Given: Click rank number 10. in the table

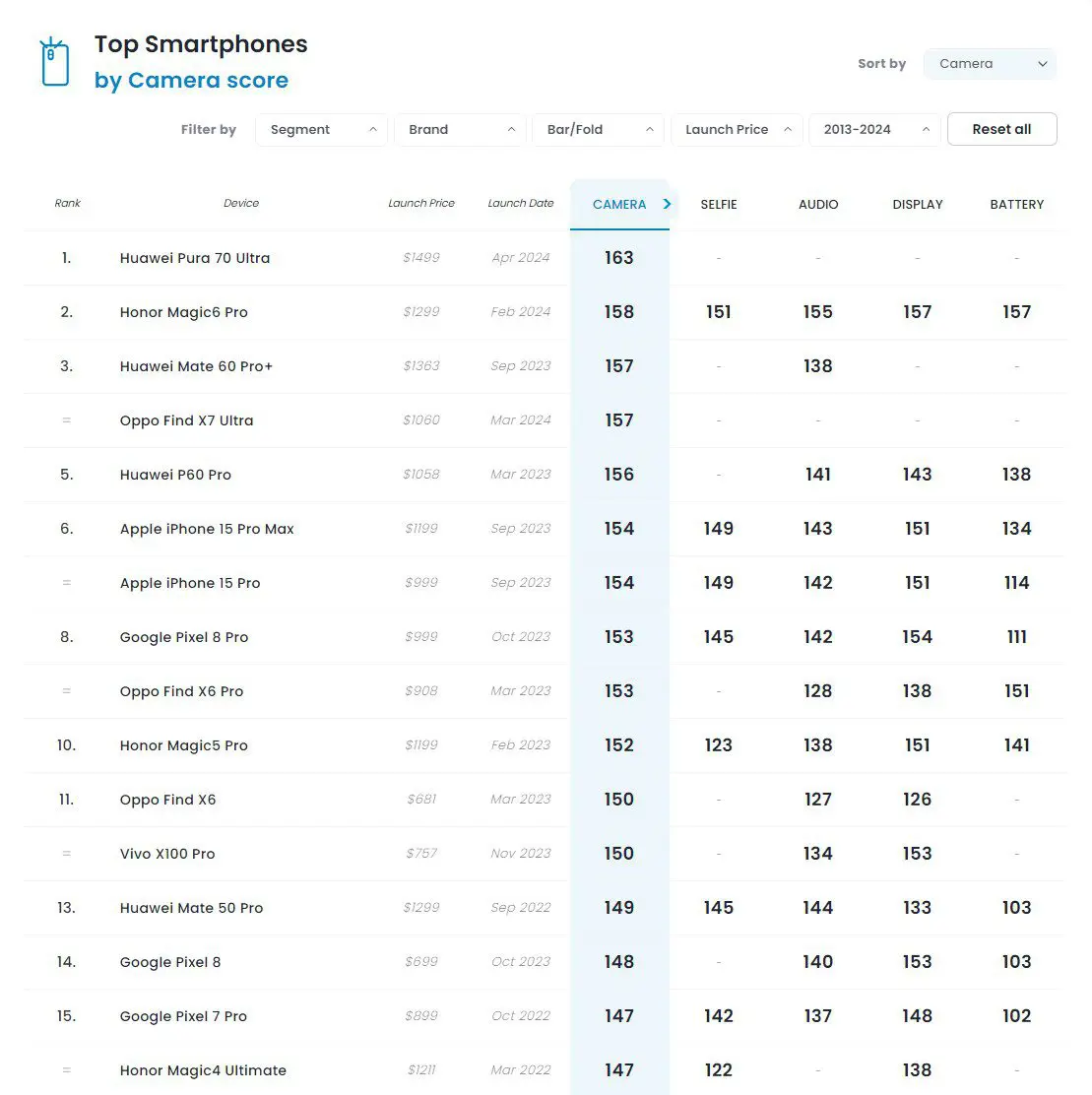Looking at the screenshot, I should coord(66,745).
